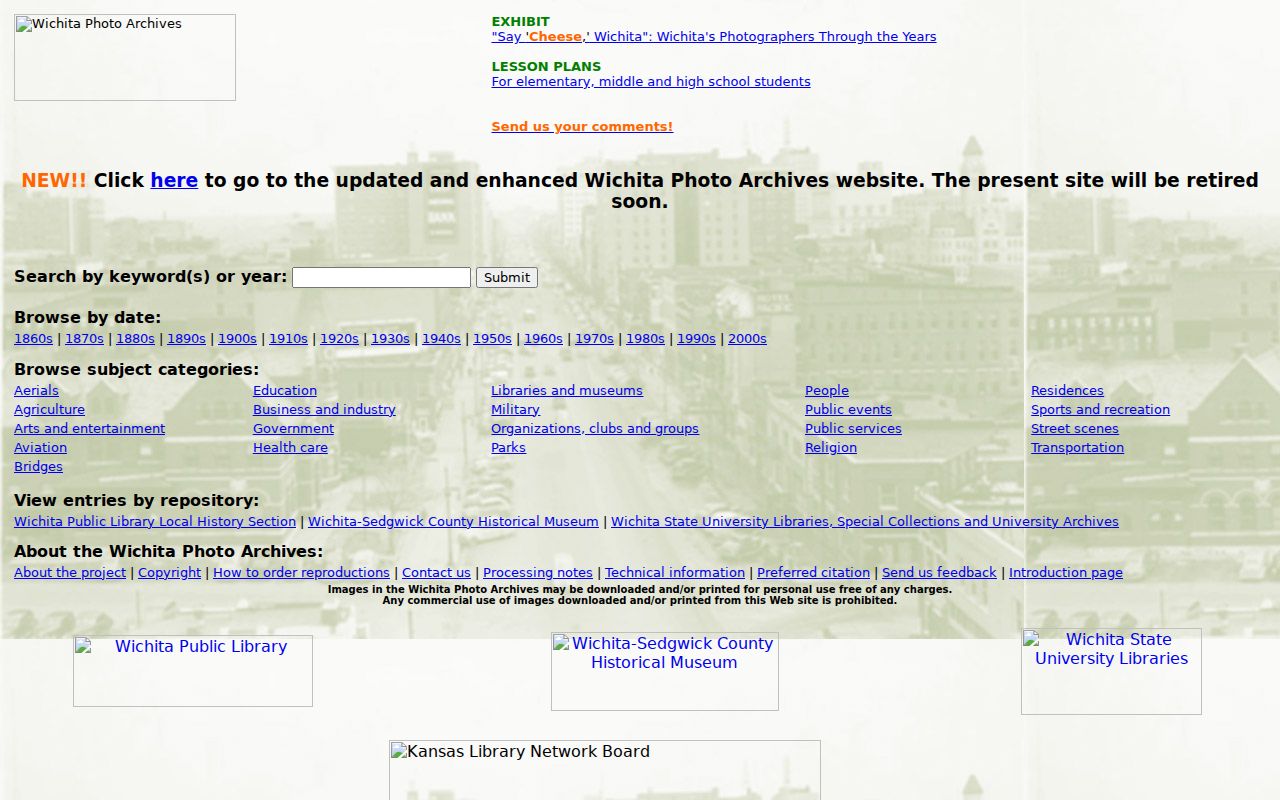
Task: Browse photos from the 2000s
Action: point(747,339)
